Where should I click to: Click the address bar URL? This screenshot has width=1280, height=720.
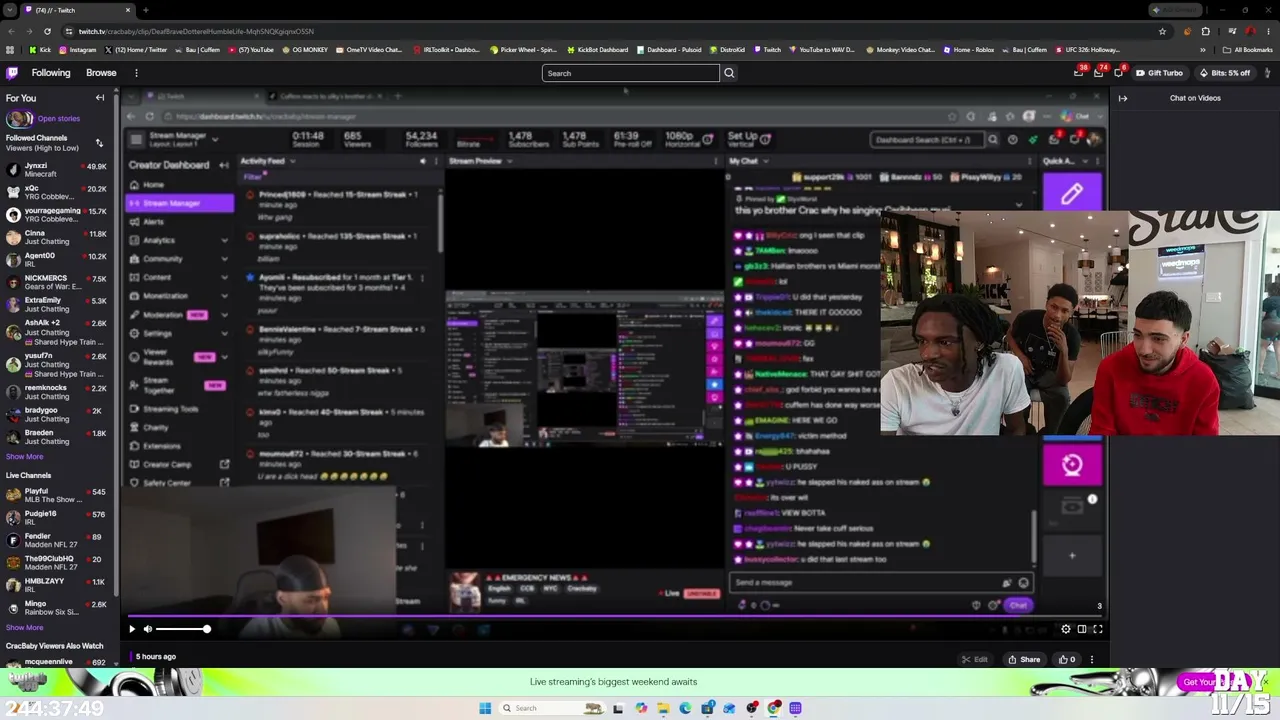pos(196,31)
